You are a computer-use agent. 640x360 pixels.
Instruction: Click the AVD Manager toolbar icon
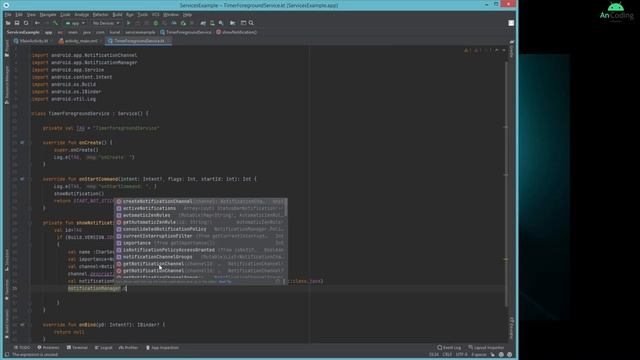tap(212, 23)
